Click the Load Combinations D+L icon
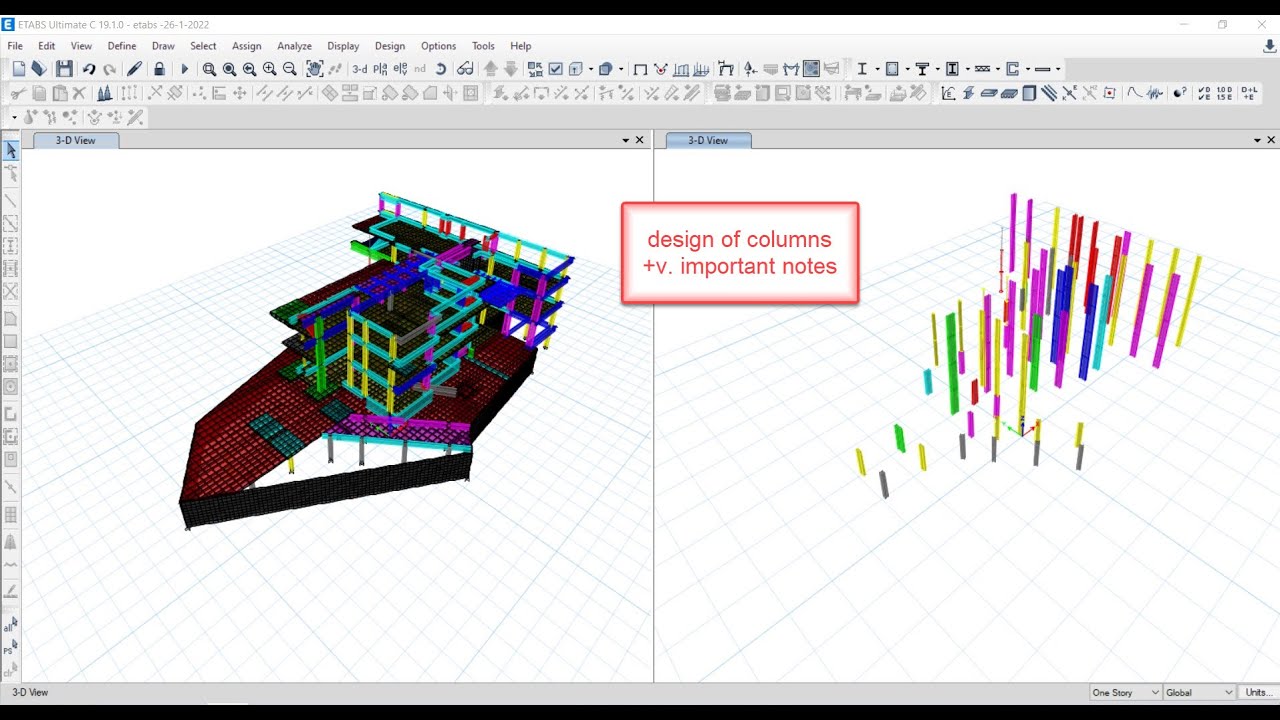The height and width of the screenshot is (720, 1280). [x=1249, y=93]
